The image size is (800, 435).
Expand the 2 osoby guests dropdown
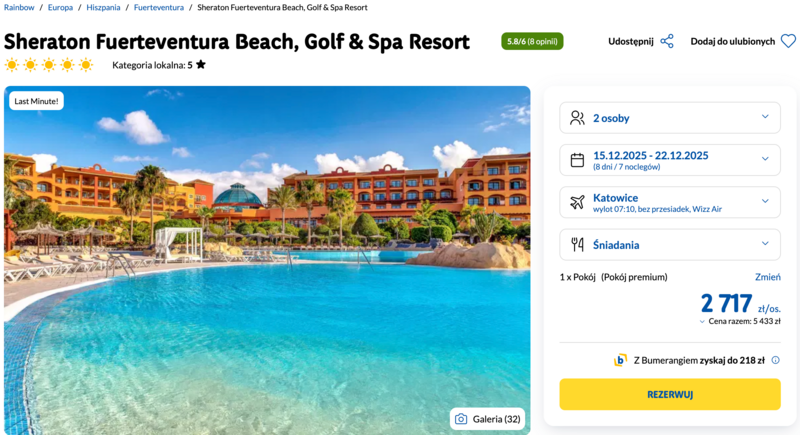click(x=765, y=118)
